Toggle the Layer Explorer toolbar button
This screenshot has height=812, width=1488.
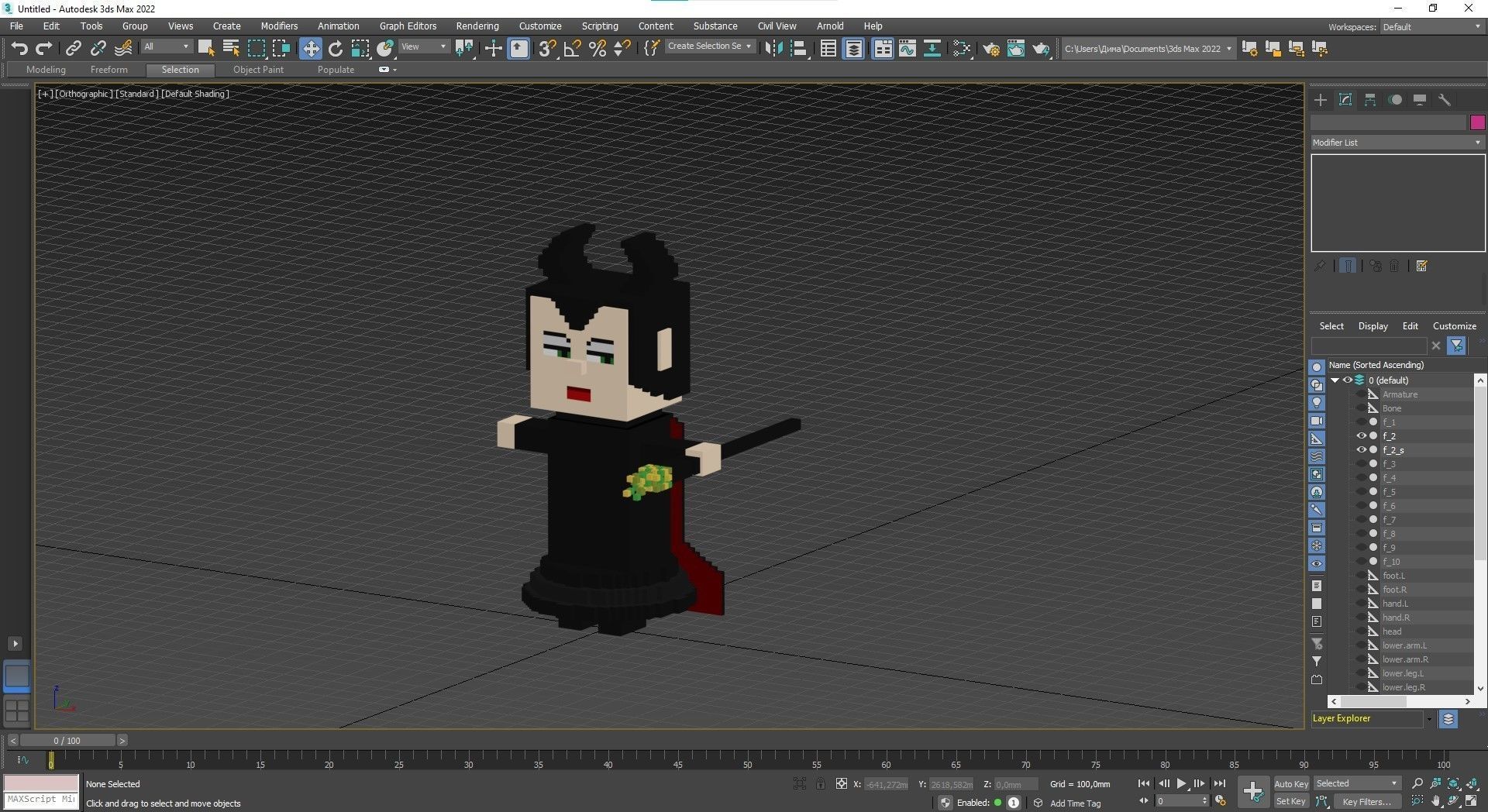[853, 48]
